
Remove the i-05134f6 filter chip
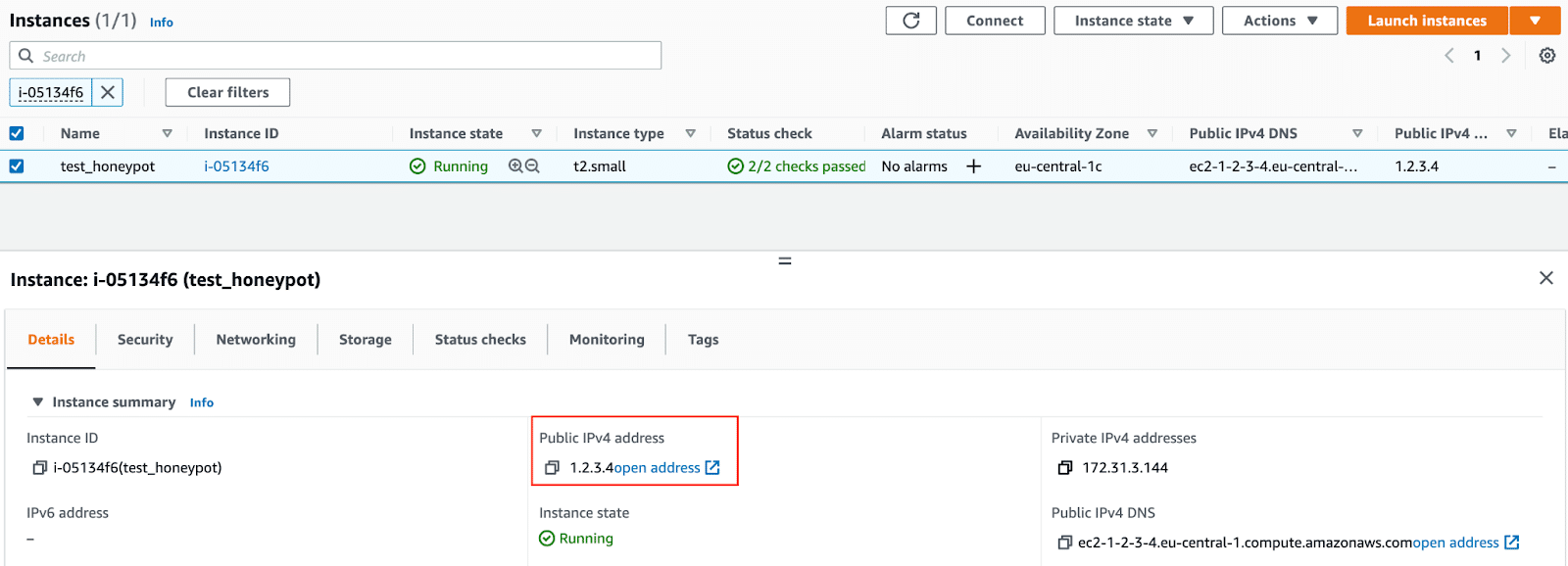(x=108, y=92)
